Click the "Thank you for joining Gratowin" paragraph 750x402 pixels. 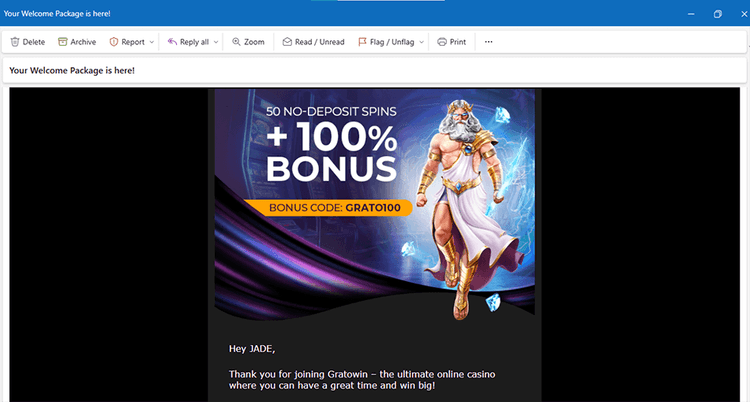tap(362, 380)
